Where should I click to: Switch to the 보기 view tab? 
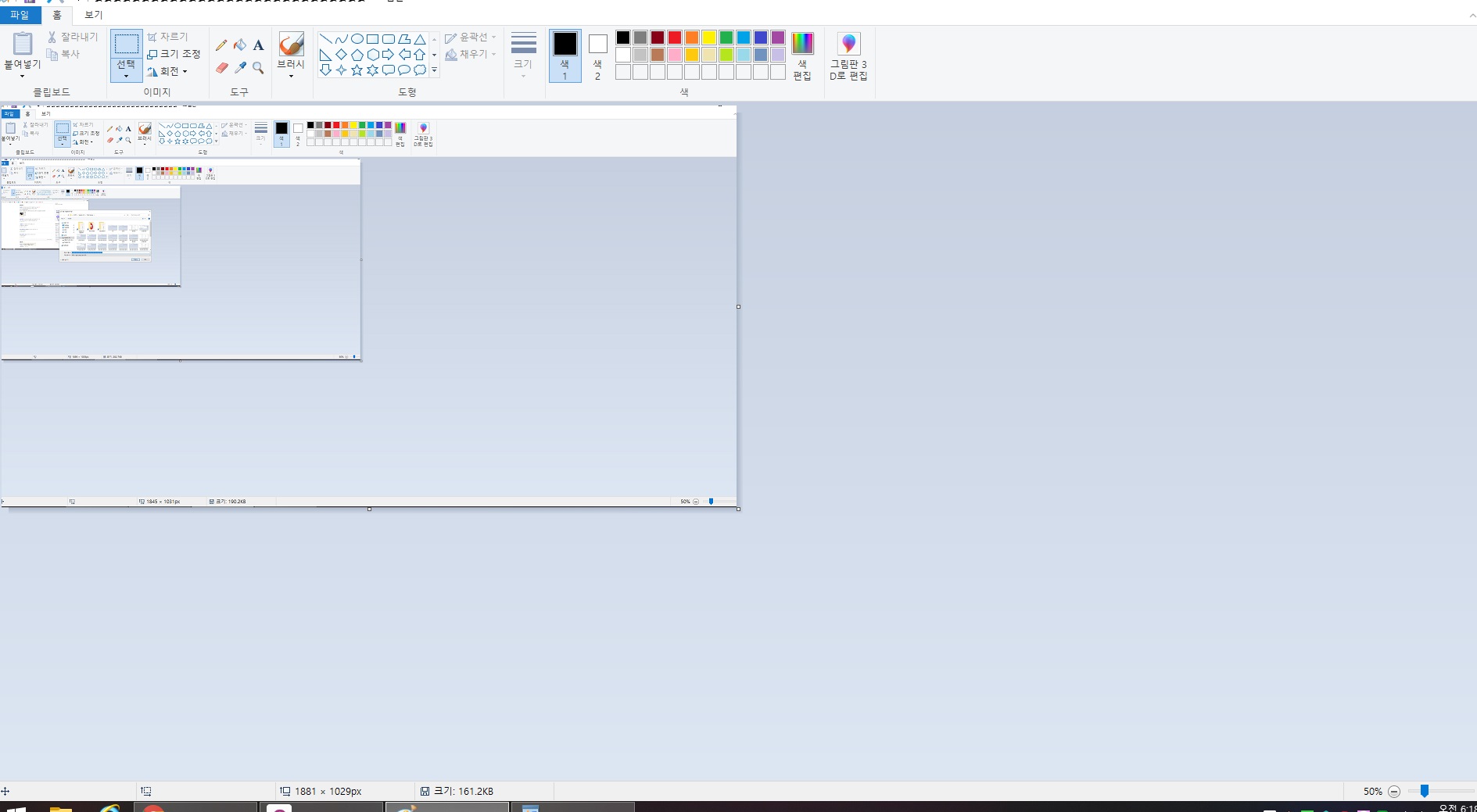[93, 15]
